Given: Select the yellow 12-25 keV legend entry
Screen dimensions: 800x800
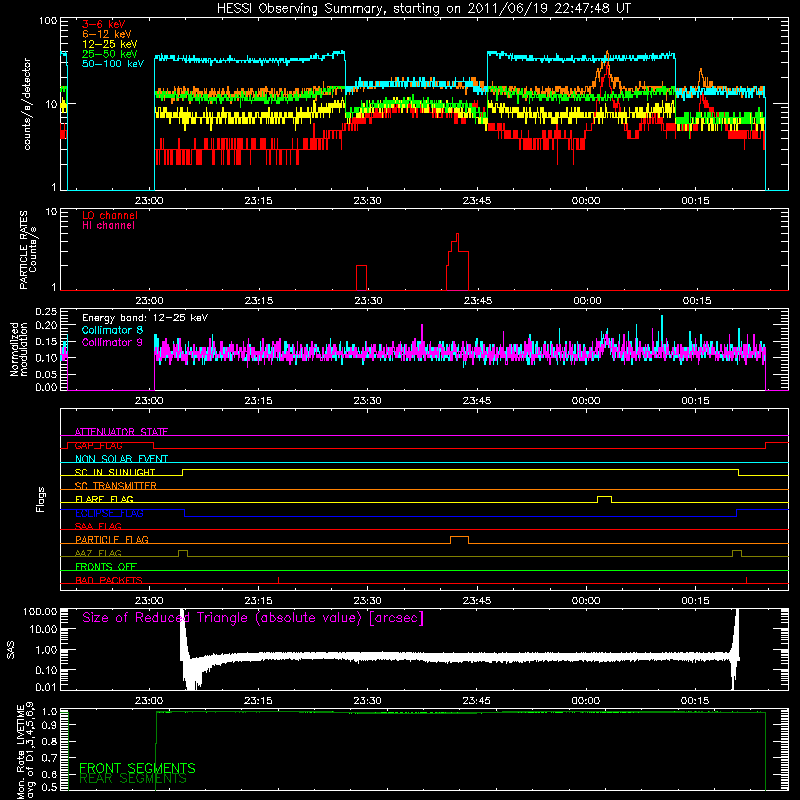Looking at the screenshot, I should pos(110,44).
